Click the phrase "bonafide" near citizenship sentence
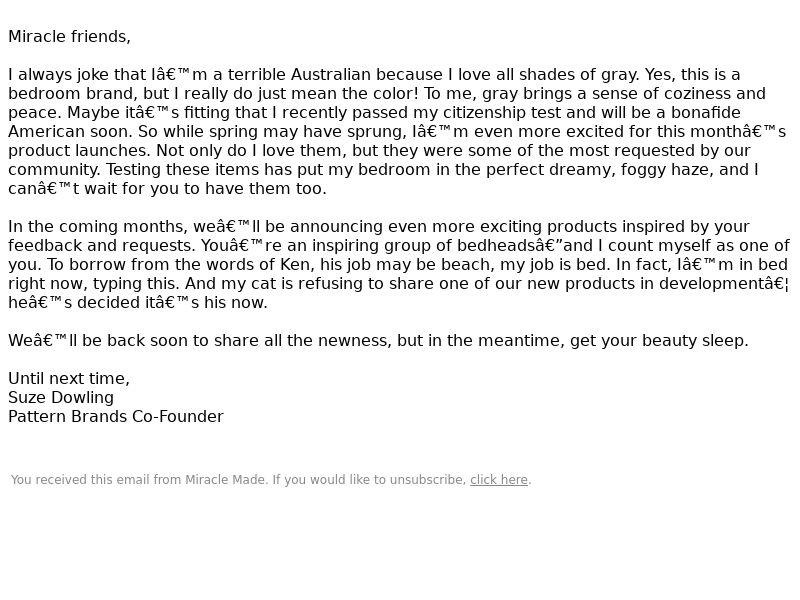The height and width of the screenshot is (600, 800). pyautogui.click(x=706, y=113)
